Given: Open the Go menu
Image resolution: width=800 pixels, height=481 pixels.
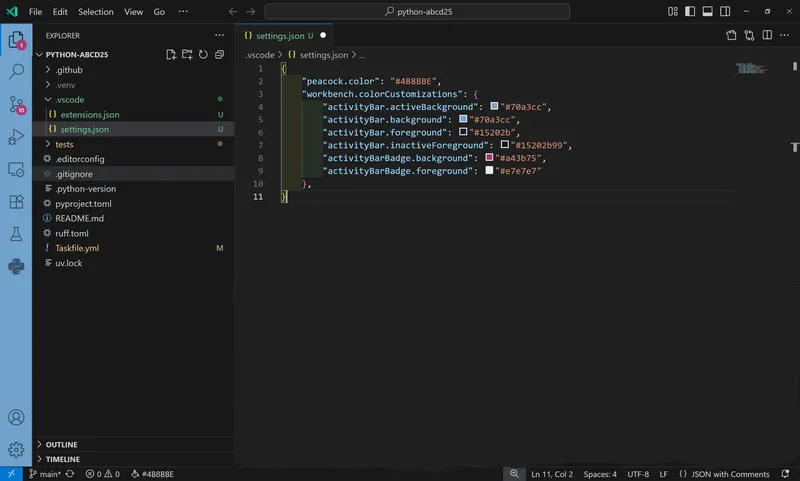Looking at the screenshot, I should pos(159,11).
